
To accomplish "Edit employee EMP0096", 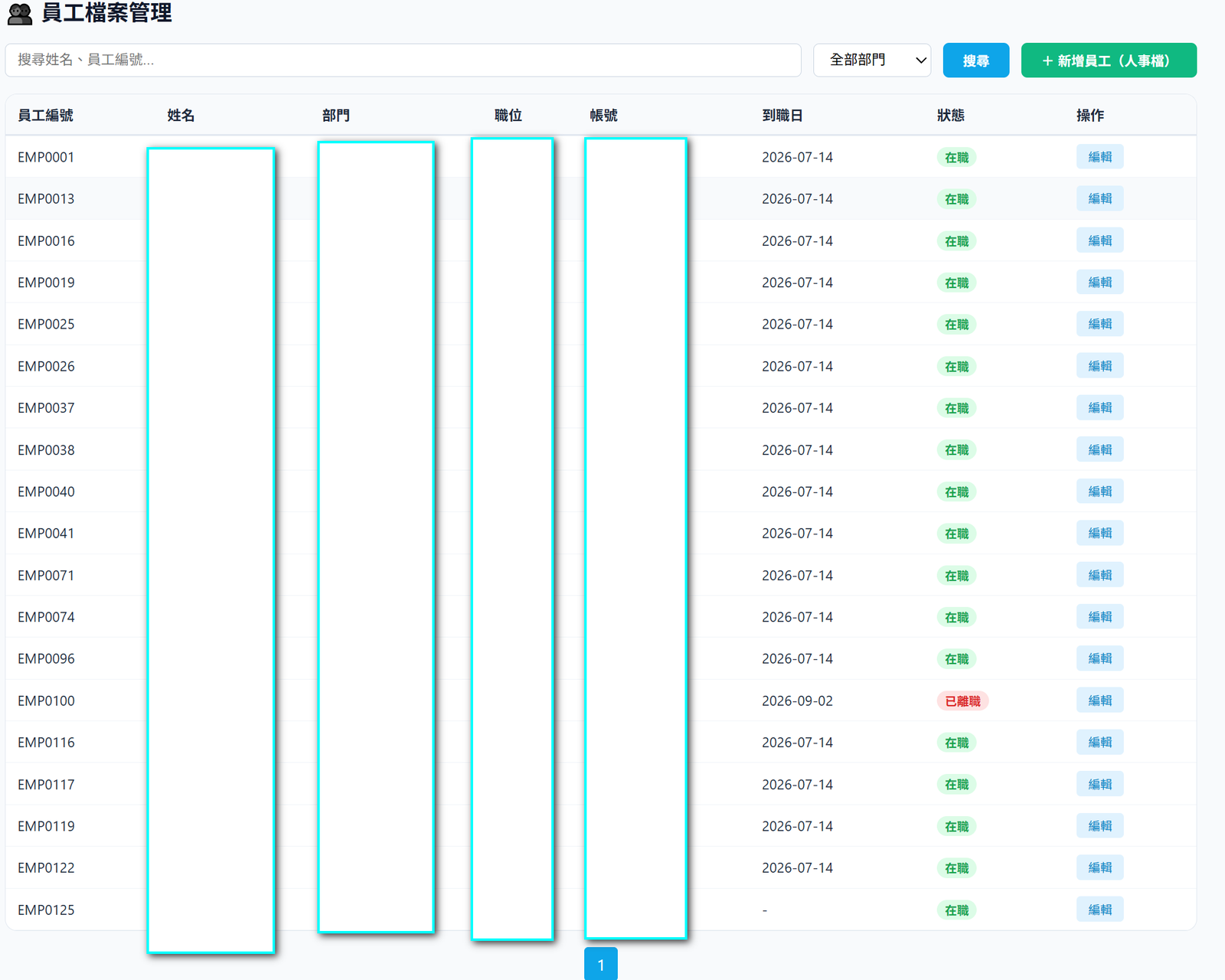I will coord(1099,658).
